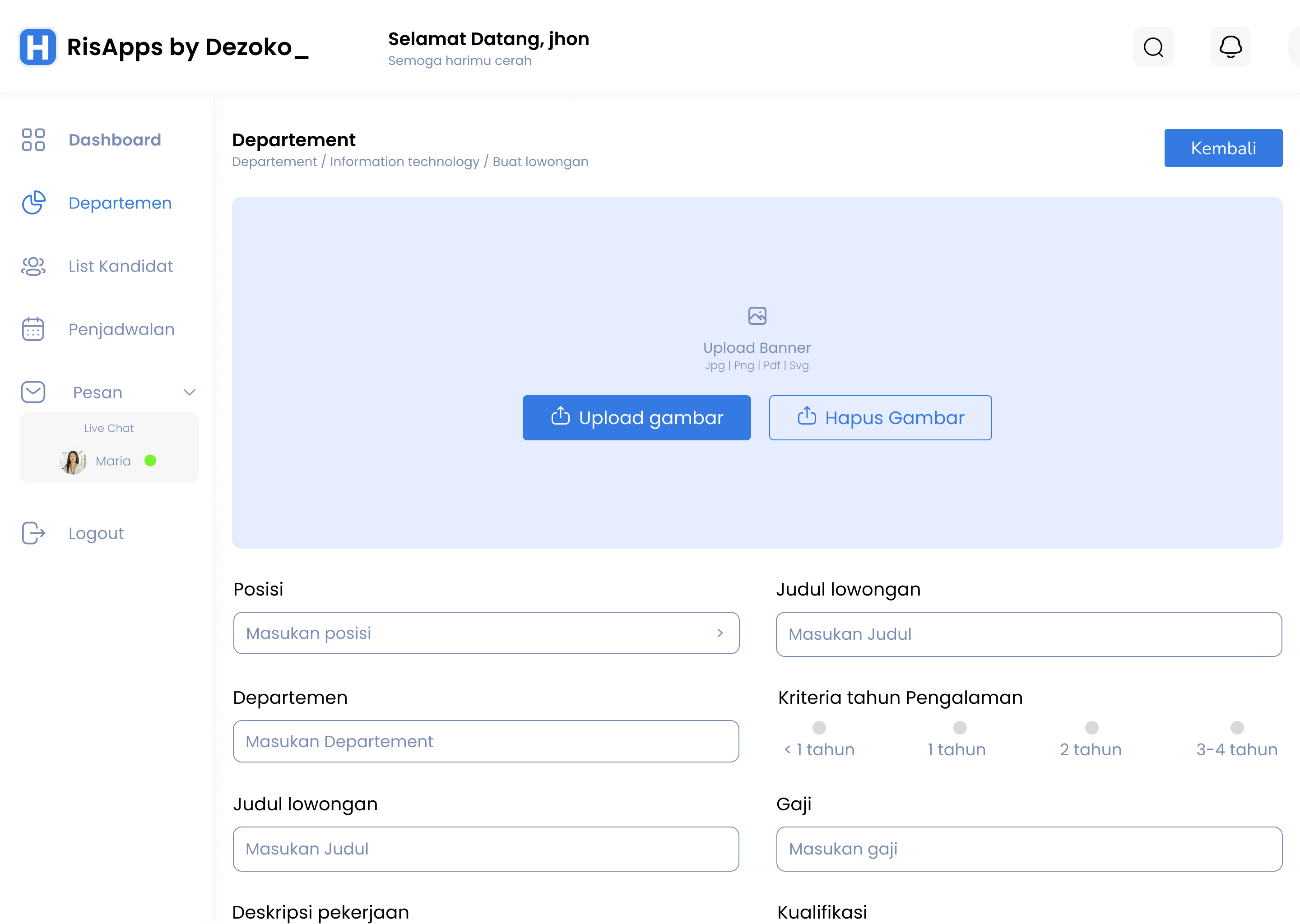
Task: Open the Posisi dropdown field
Action: 486,633
